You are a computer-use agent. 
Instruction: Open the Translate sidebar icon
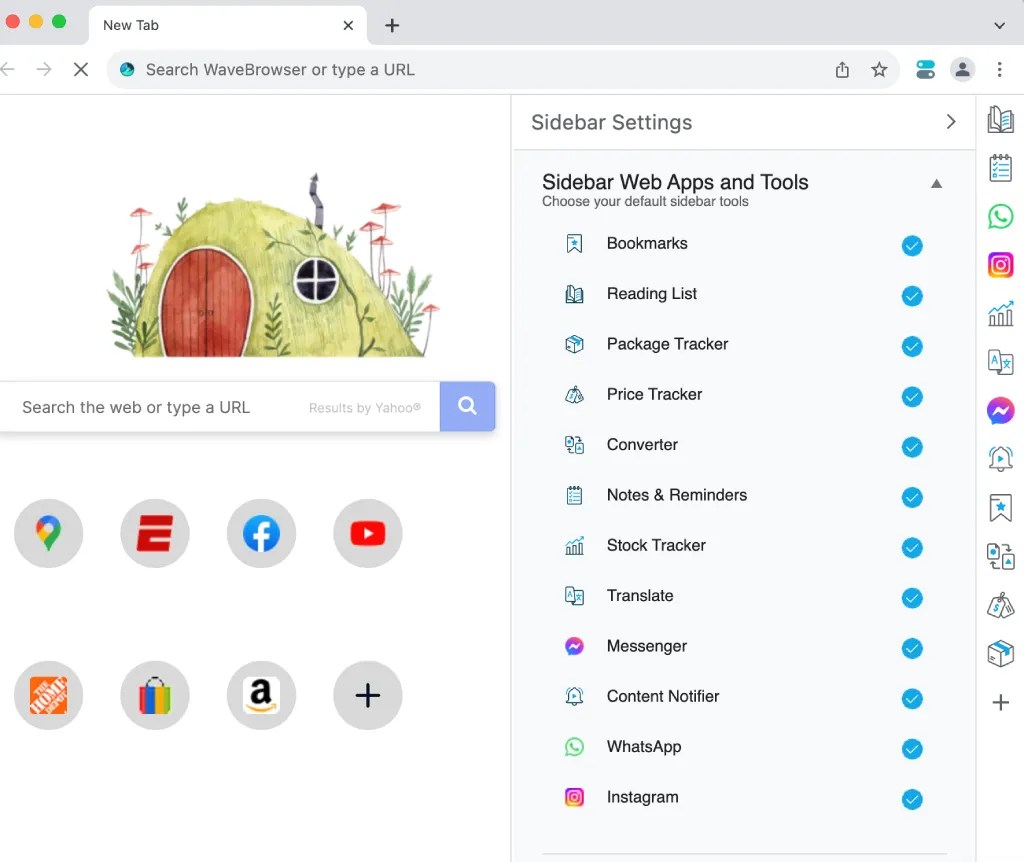pyautogui.click(x=1000, y=362)
